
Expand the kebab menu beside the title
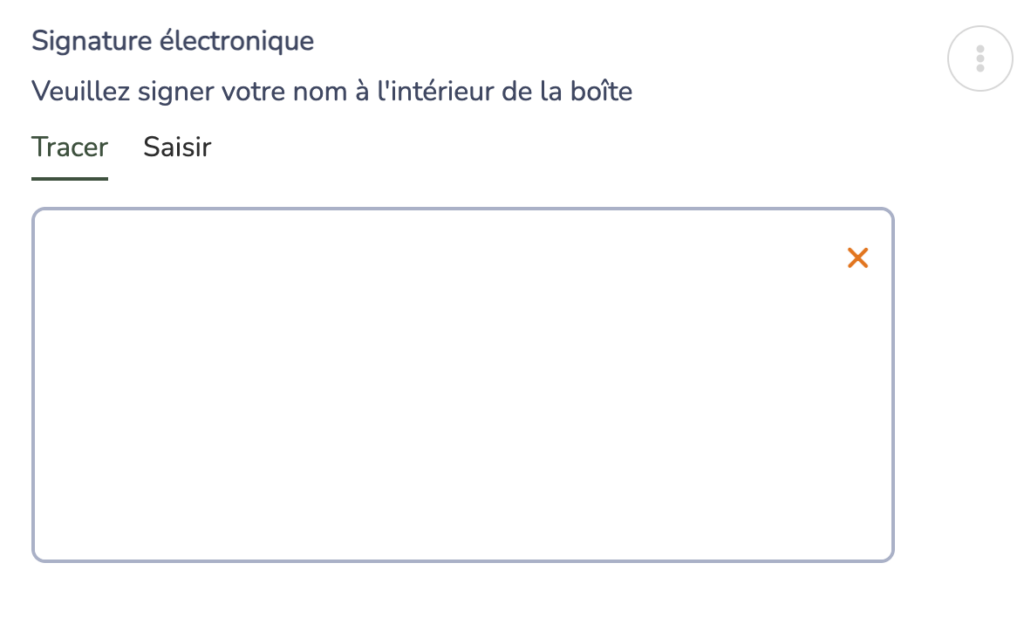click(980, 59)
